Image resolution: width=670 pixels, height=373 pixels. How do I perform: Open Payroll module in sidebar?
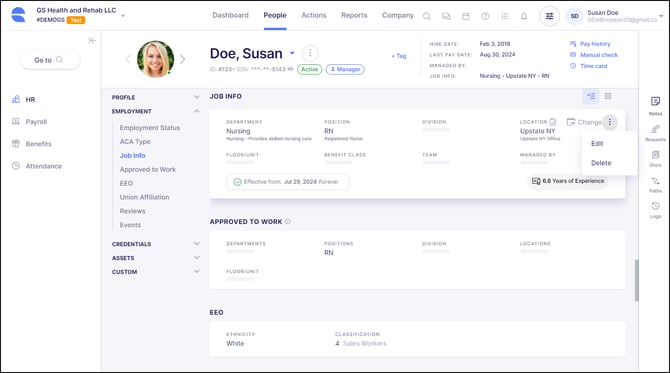pyautogui.click(x=29, y=122)
